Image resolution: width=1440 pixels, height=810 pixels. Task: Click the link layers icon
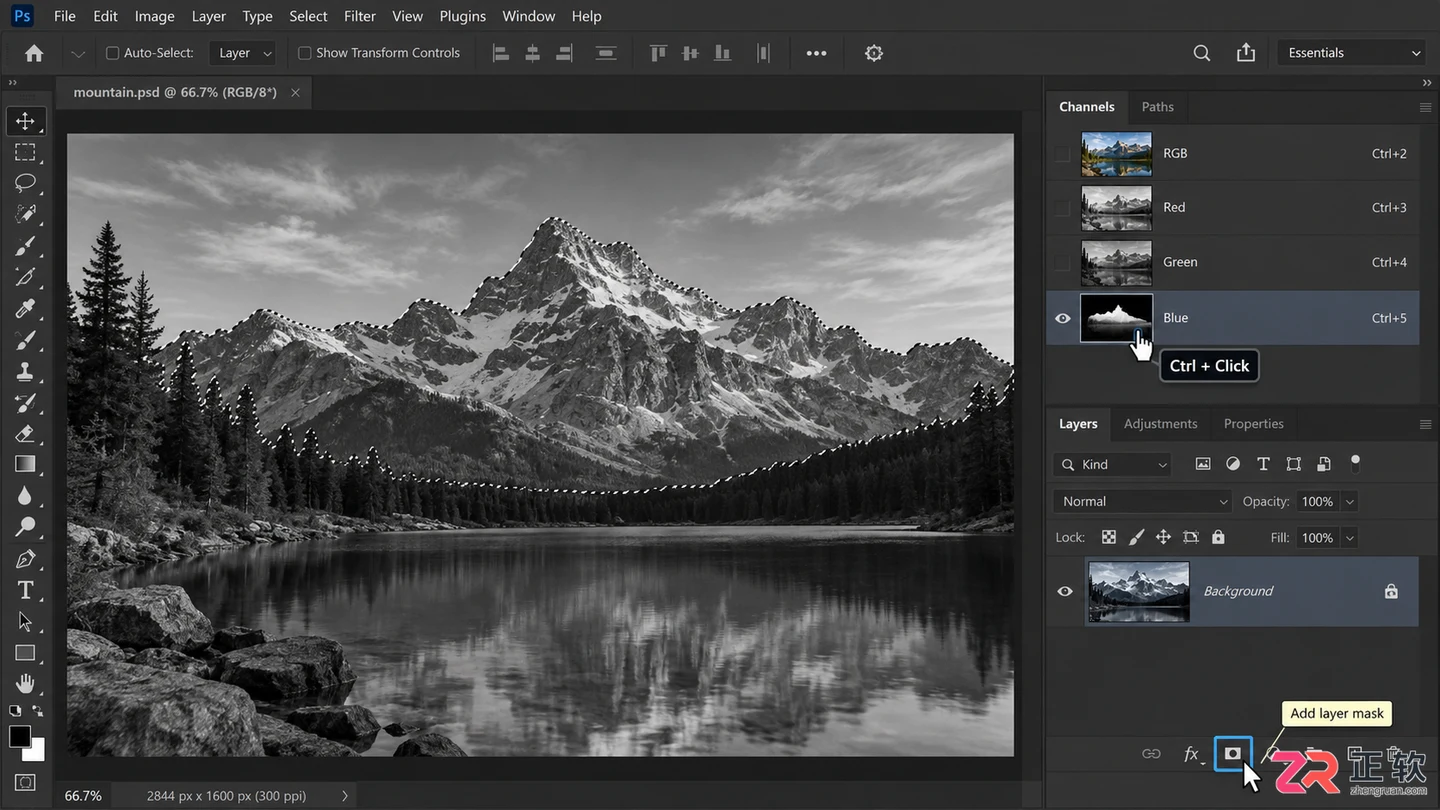point(1151,754)
